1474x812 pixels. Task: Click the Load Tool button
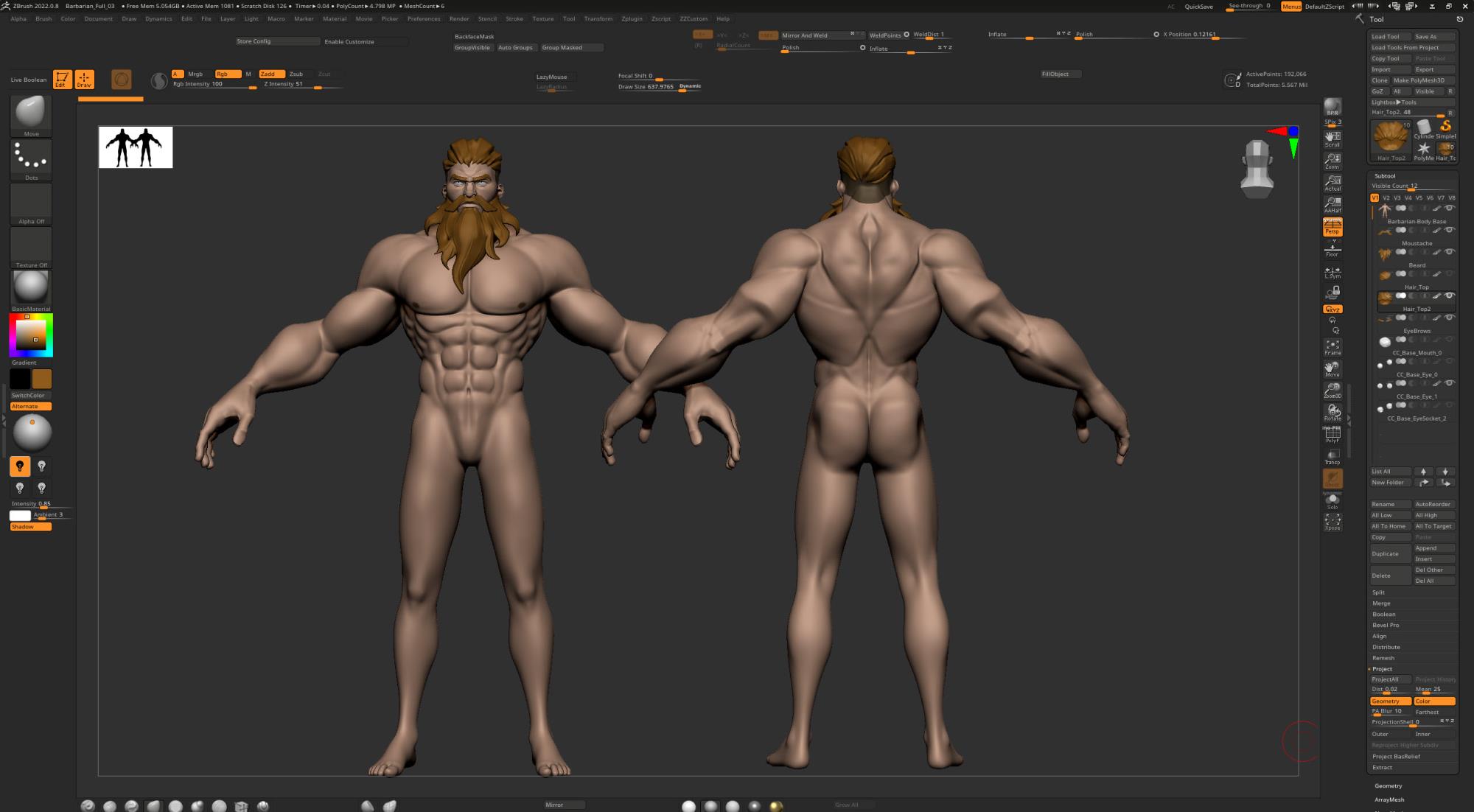[x=1390, y=37]
